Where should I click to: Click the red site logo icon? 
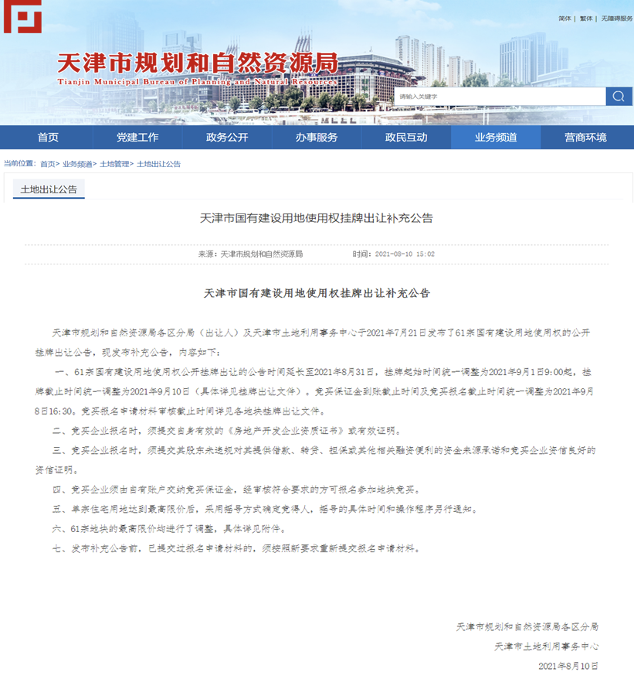23,16
